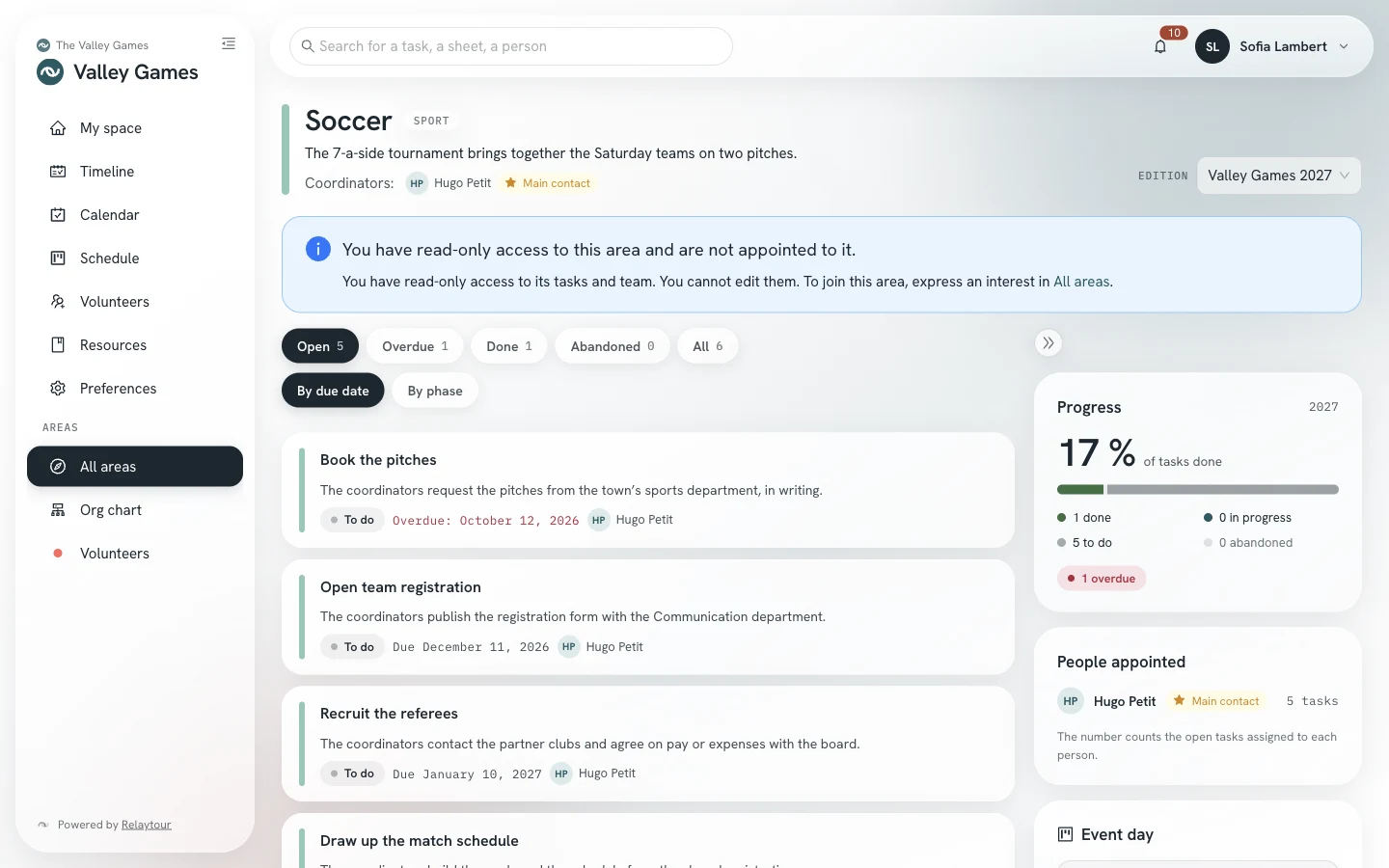The width and height of the screenshot is (1389, 868).
Task: Sort tasks By due date
Action: (333, 391)
